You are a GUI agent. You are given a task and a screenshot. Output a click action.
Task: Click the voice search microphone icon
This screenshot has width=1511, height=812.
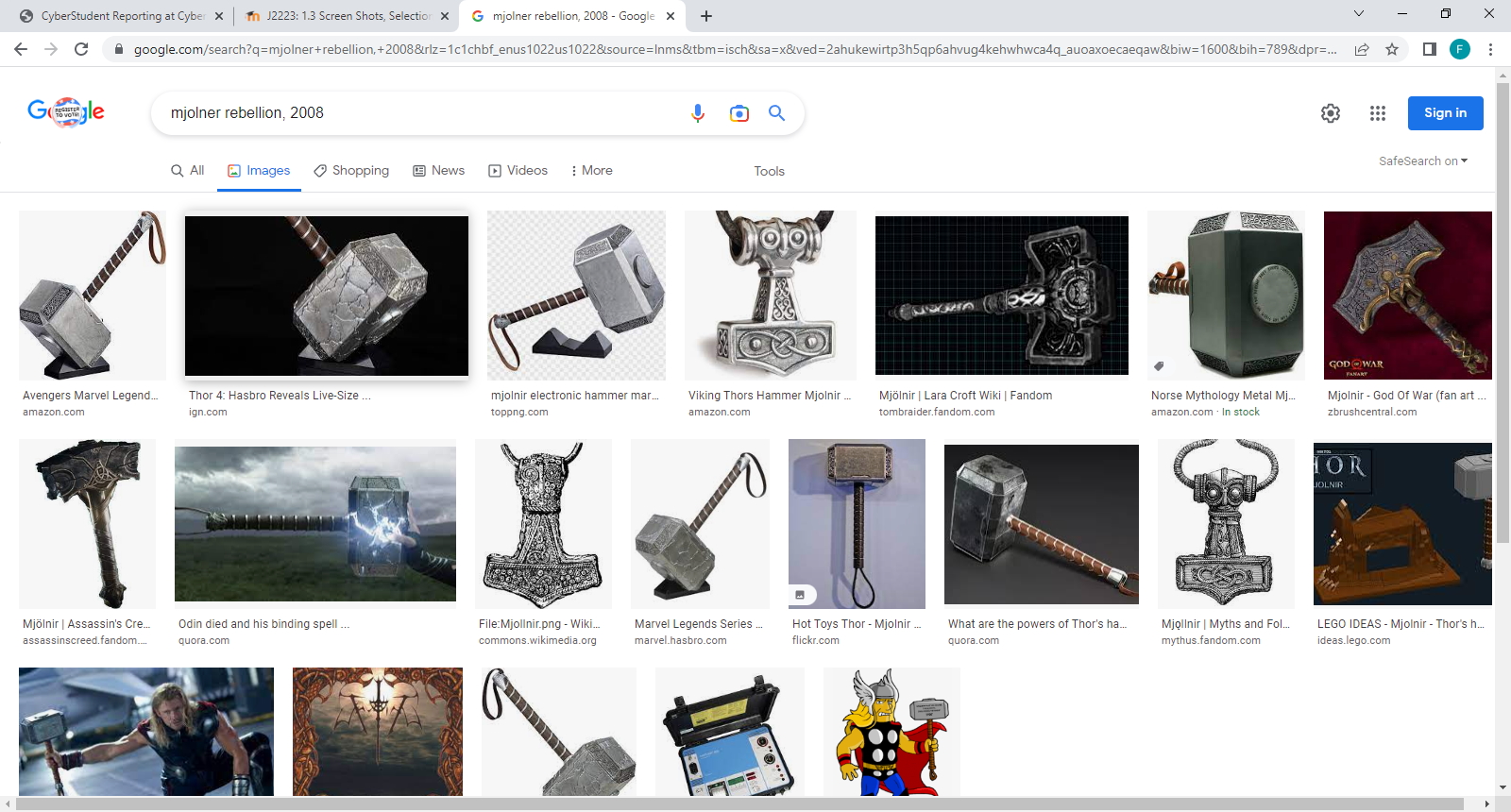(698, 113)
